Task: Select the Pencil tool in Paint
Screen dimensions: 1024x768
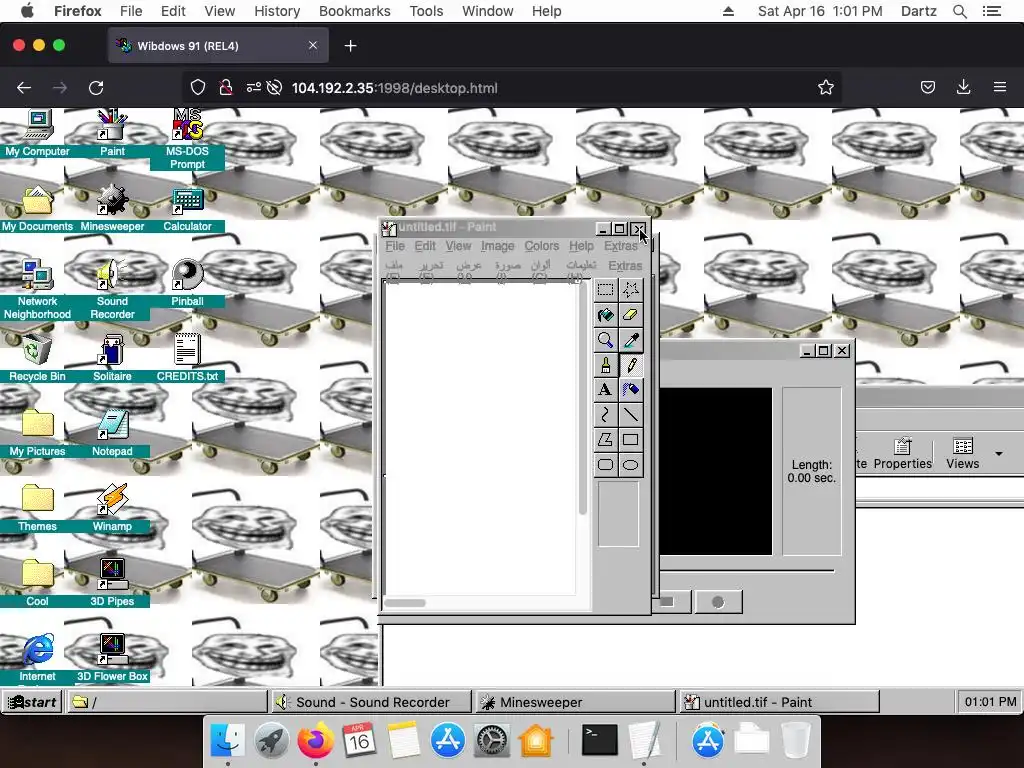Action: point(631,365)
